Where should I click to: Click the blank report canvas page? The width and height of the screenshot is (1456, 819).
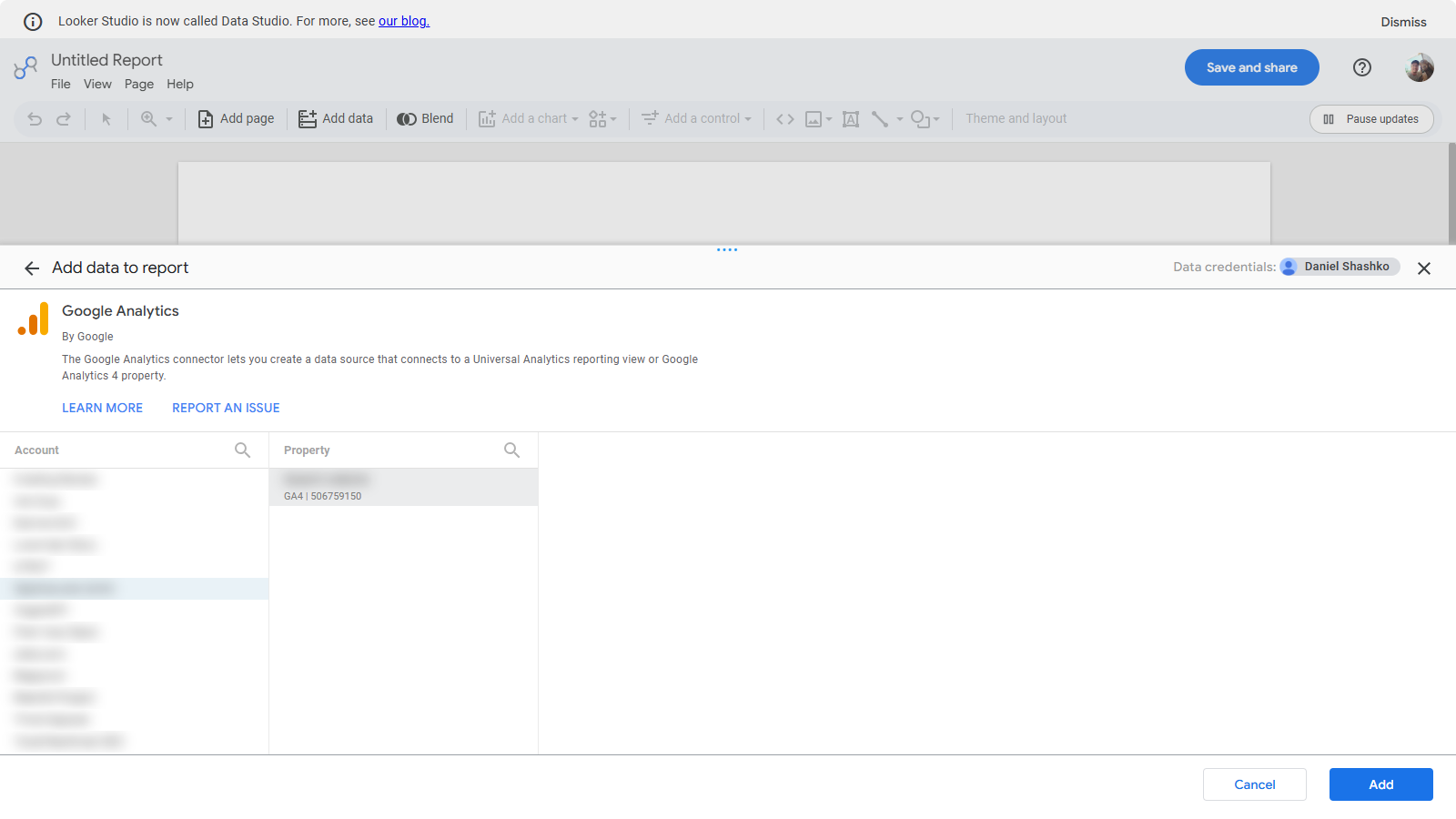724,203
